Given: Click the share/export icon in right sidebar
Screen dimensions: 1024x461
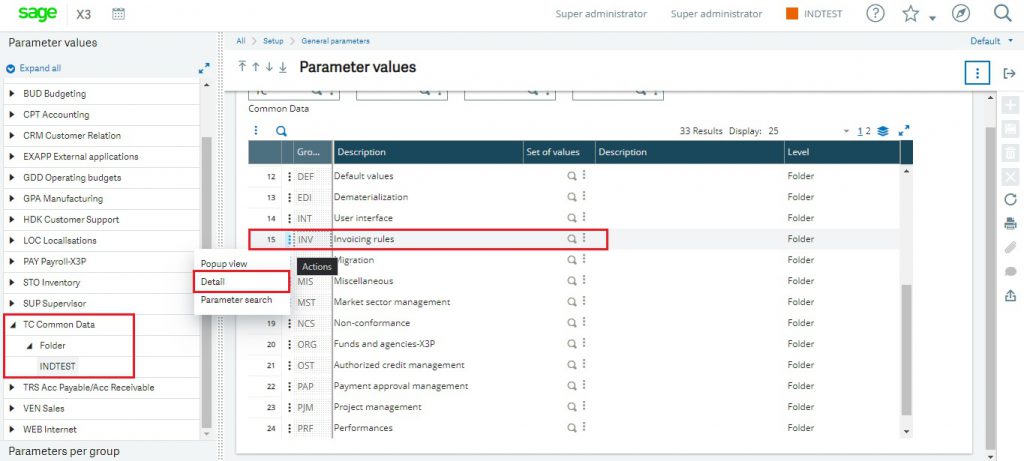Looking at the screenshot, I should [x=1010, y=295].
